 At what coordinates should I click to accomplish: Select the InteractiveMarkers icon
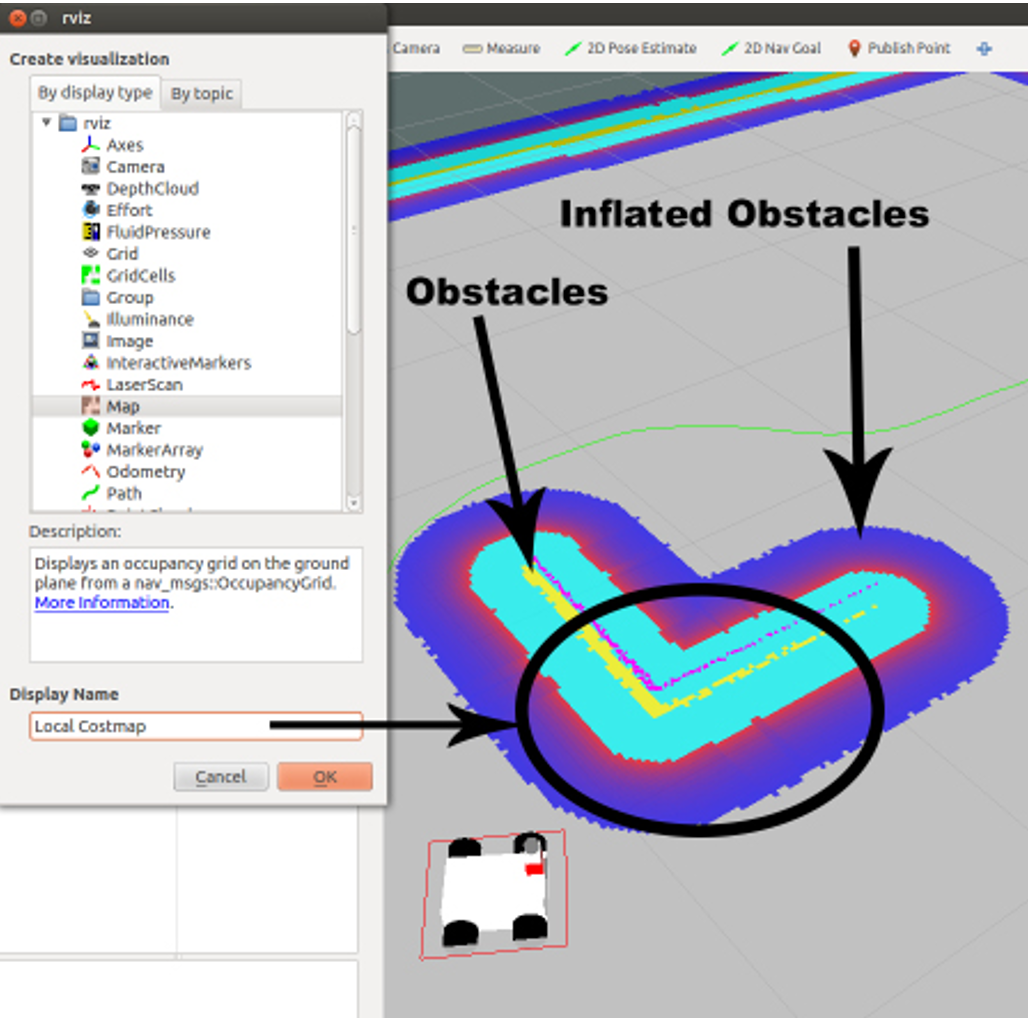point(90,362)
